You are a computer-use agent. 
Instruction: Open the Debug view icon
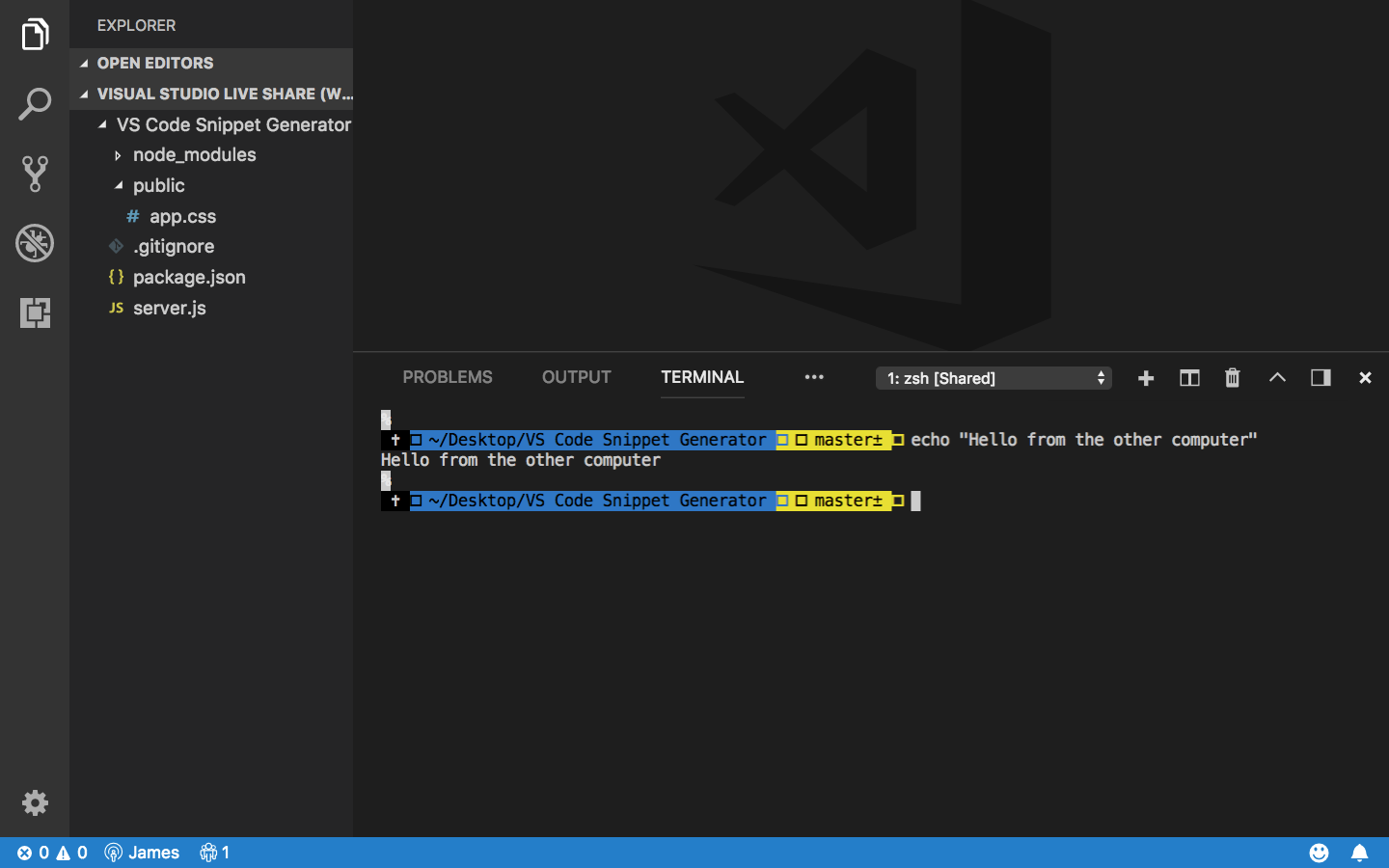coord(35,243)
